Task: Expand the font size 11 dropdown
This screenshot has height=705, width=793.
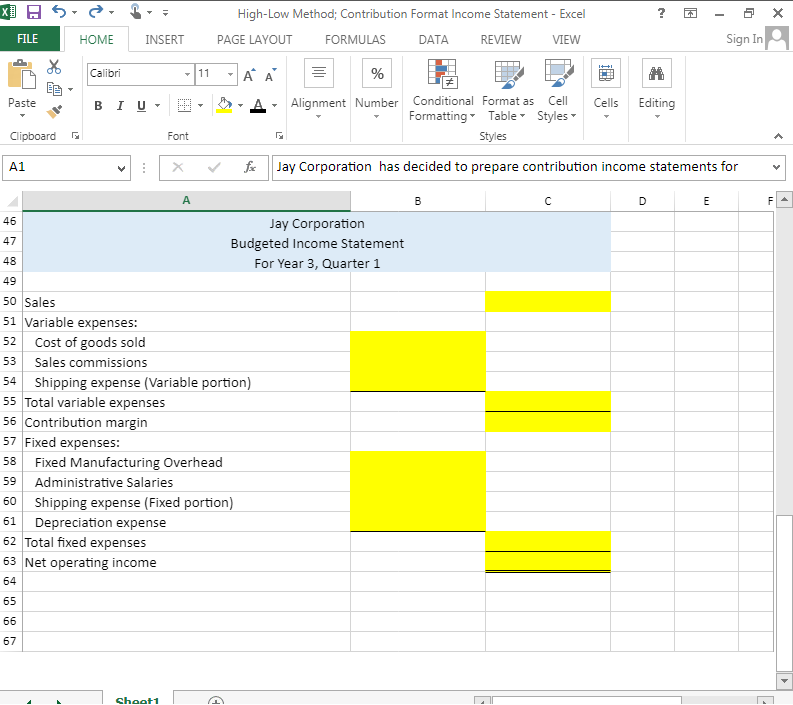Action: pos(231,74)
